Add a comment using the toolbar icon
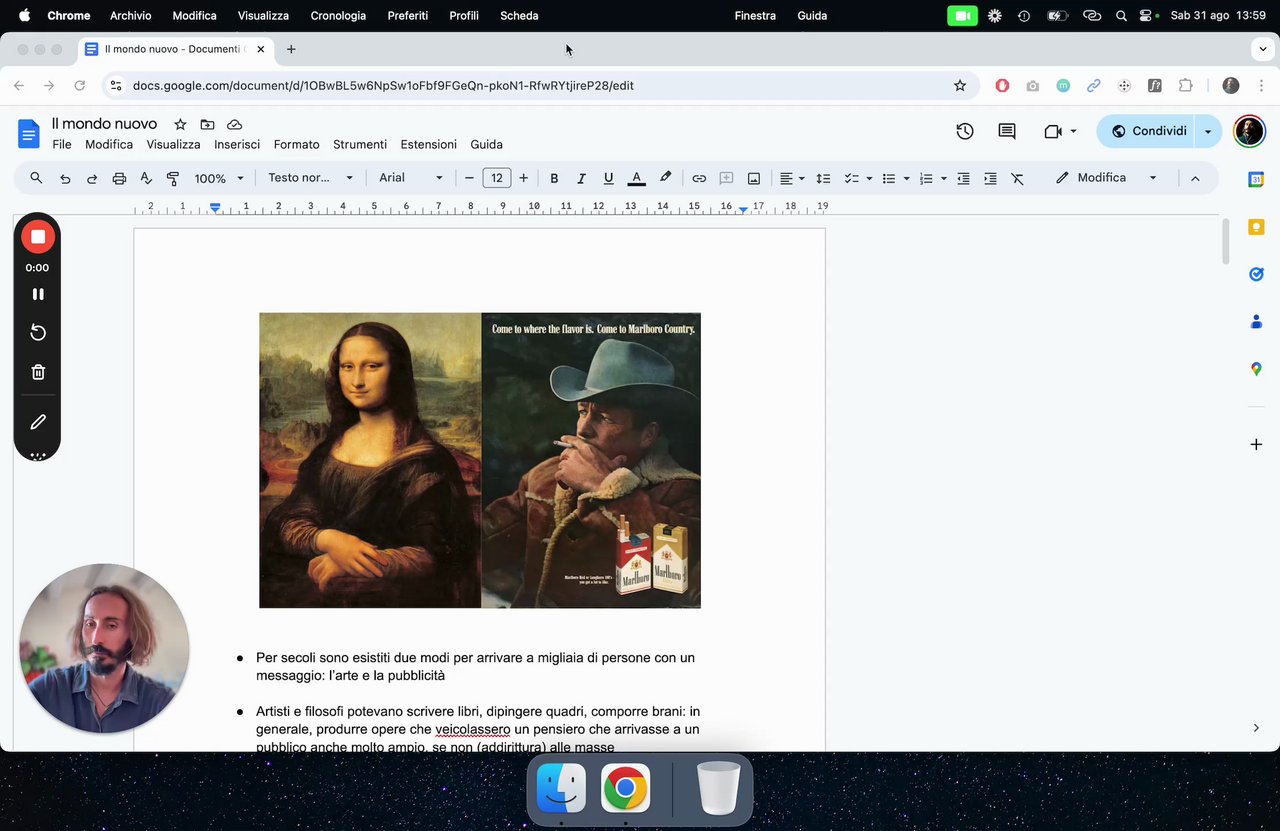1280x831 pixels. [726, 178]
